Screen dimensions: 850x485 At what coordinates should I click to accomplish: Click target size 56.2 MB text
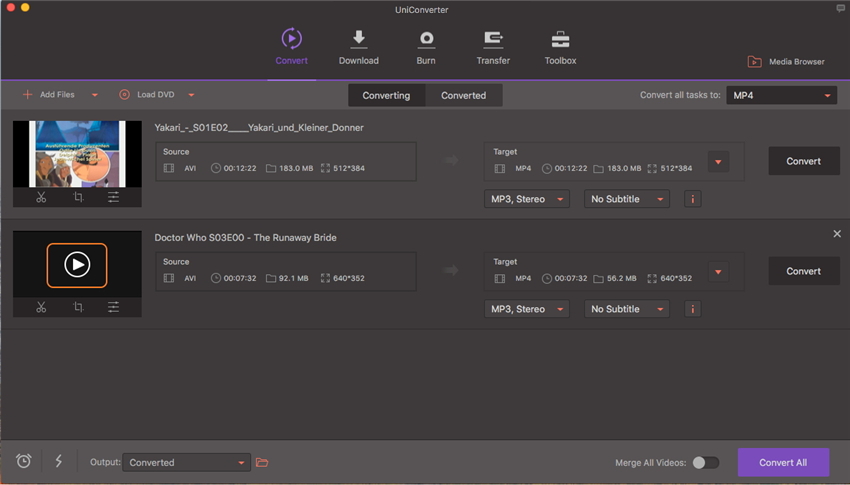tap(622, 279)
